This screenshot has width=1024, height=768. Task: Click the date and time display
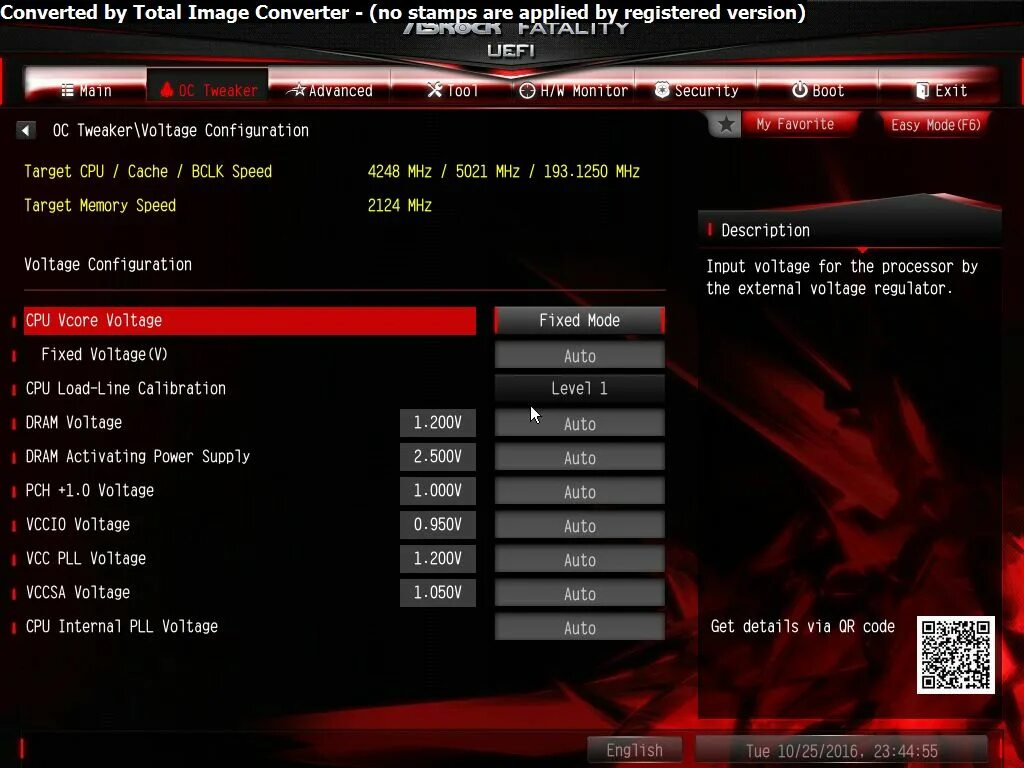[842, 750]
